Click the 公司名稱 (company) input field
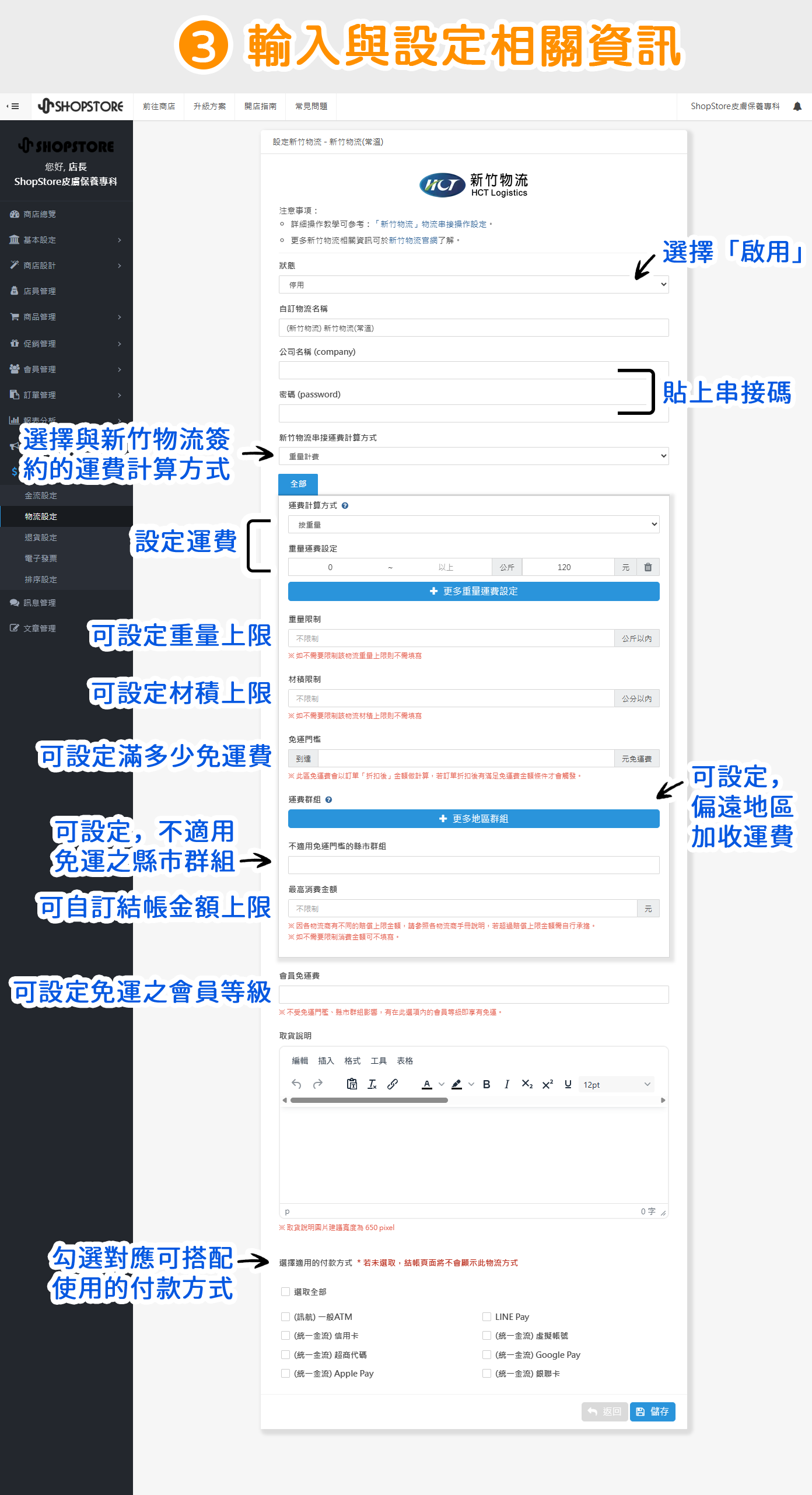812x1495 pixels. 474,371
